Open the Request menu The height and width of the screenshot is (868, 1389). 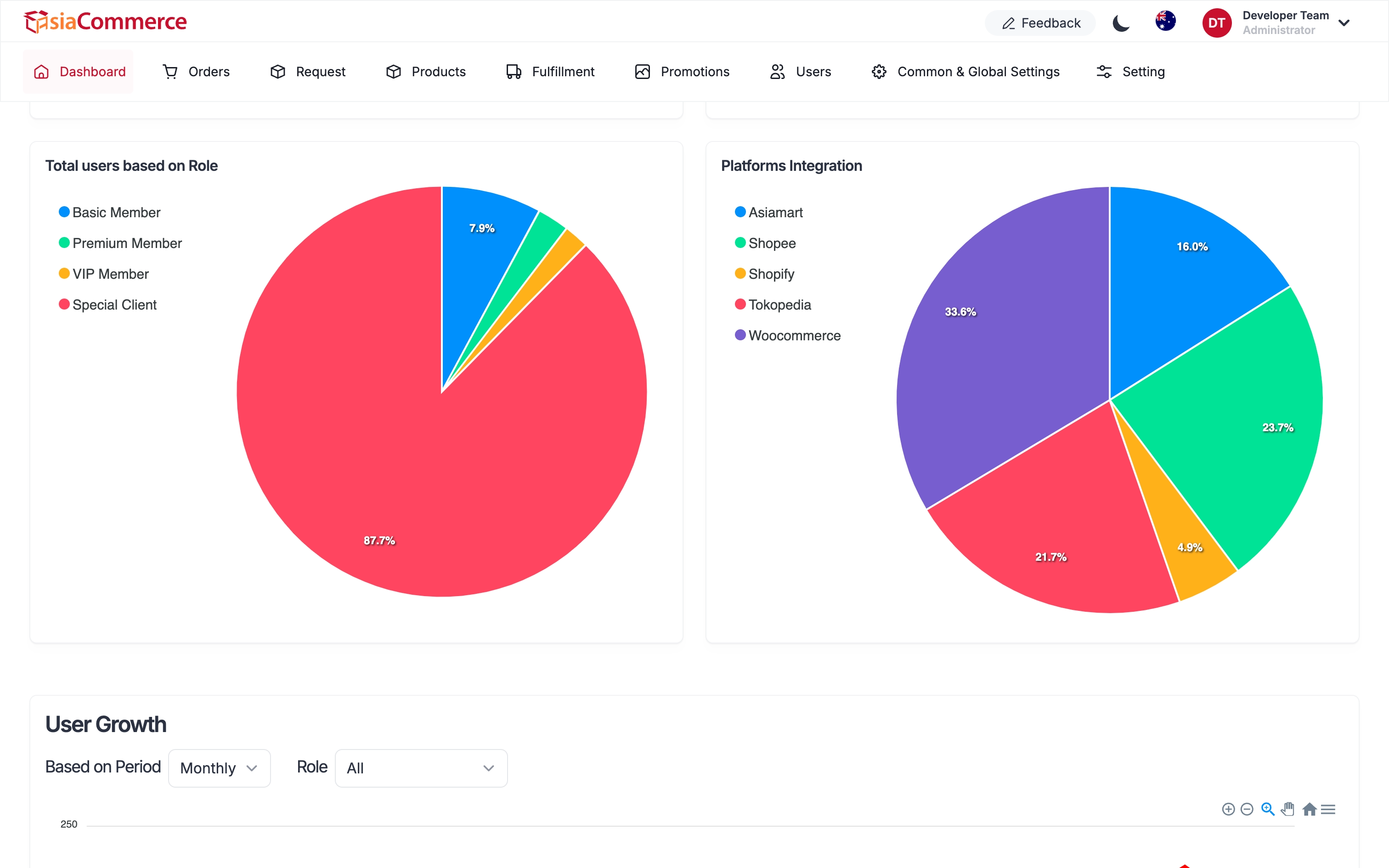308,72
